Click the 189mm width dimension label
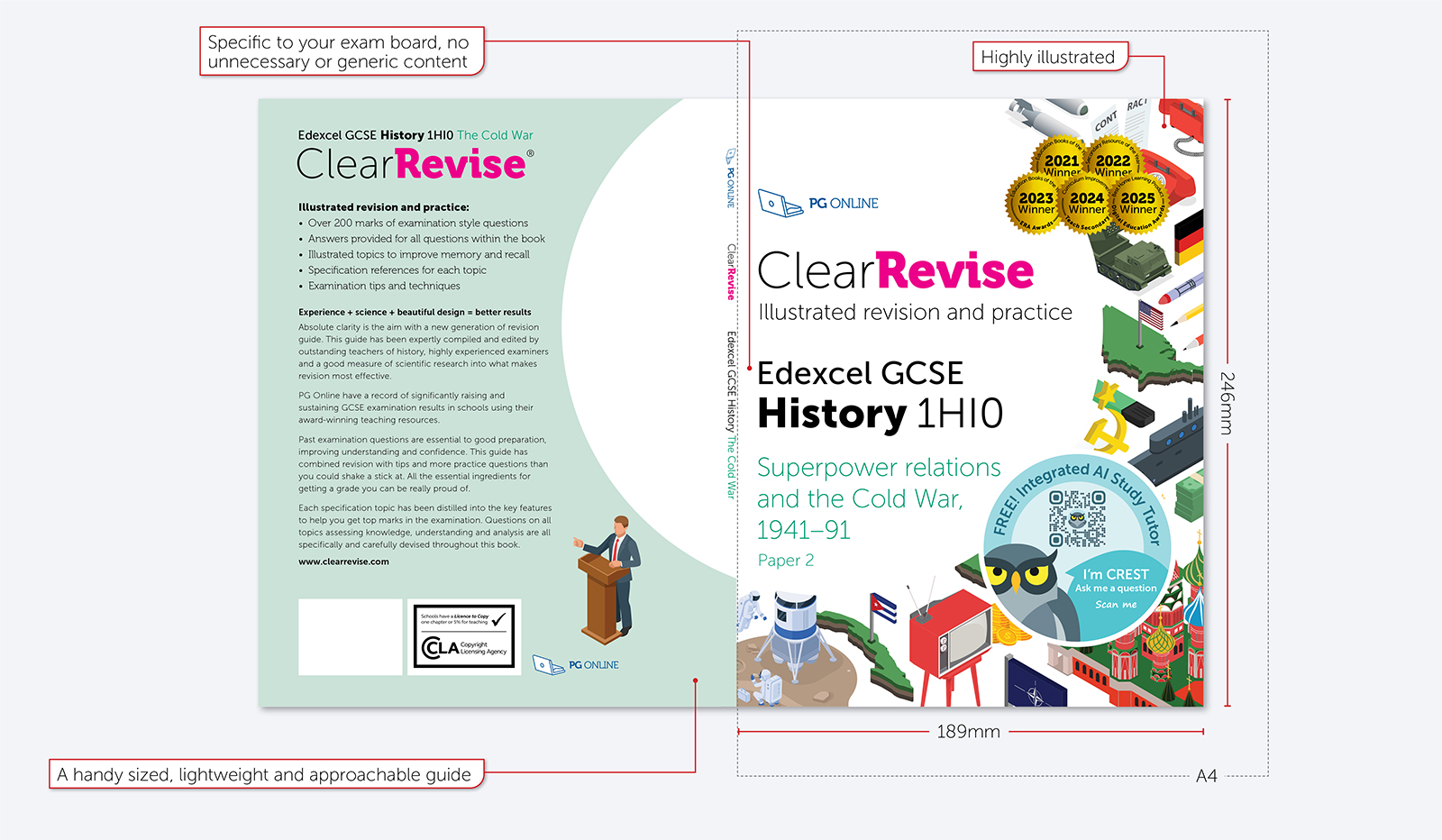1442x840 pixels. click(968, 732)
